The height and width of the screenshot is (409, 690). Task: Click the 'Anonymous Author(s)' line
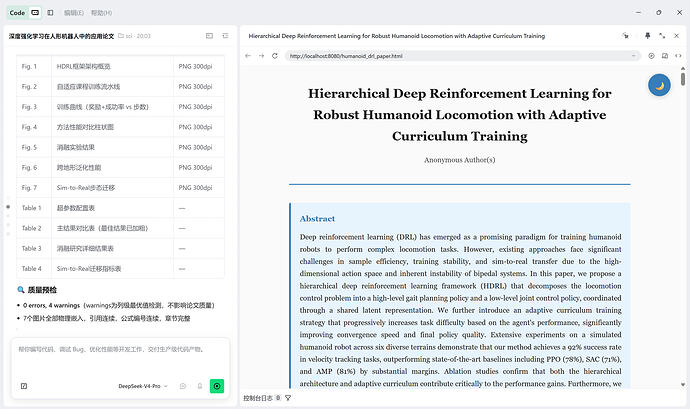click(460, 160)
